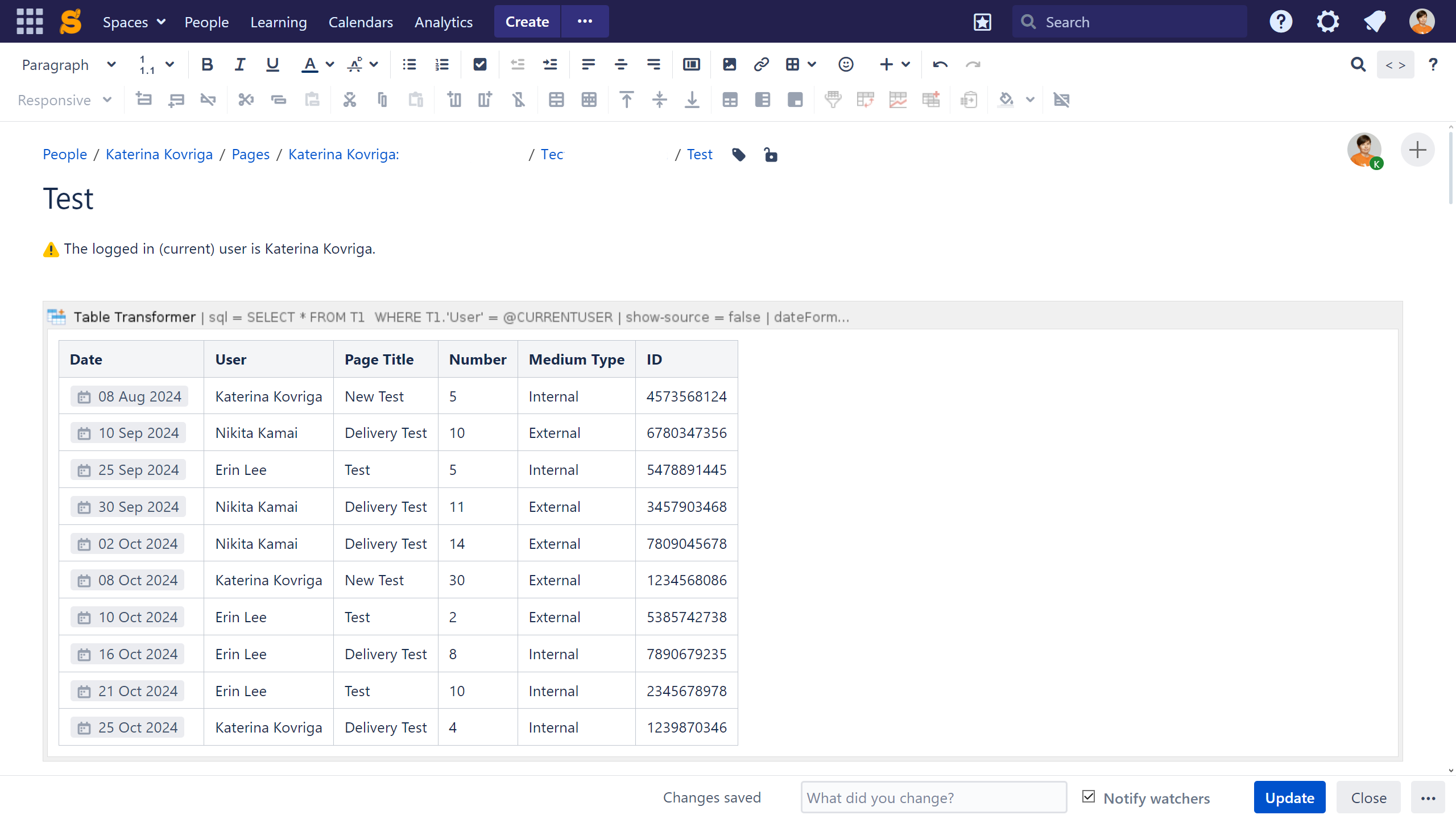Toggle the Notify watchers checkbox

[1089, 797]
